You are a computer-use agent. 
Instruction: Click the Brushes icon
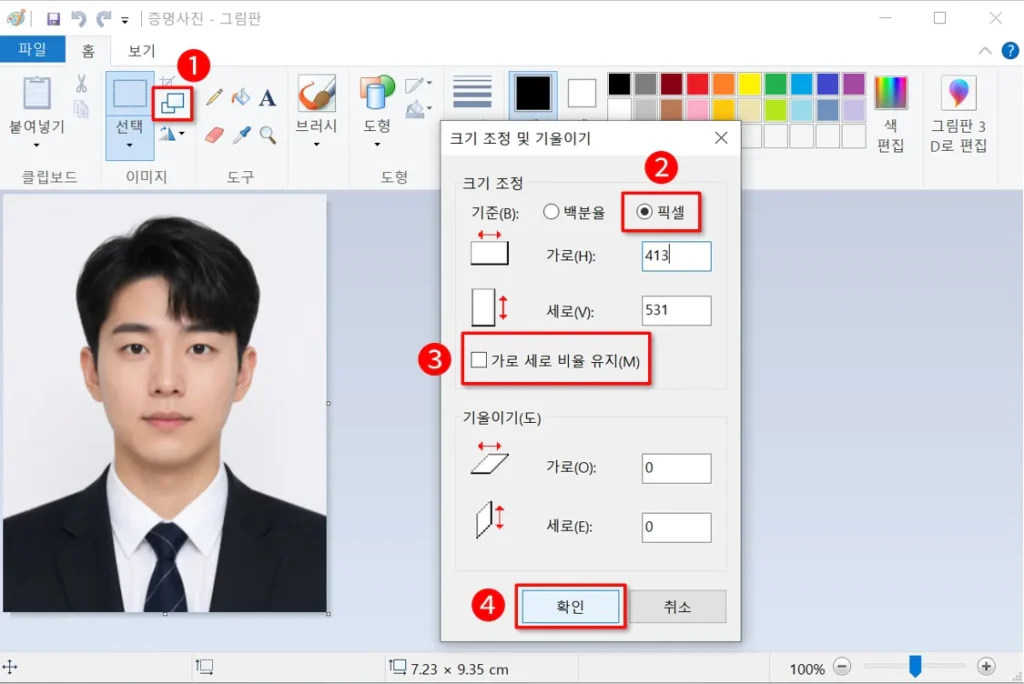317,93
